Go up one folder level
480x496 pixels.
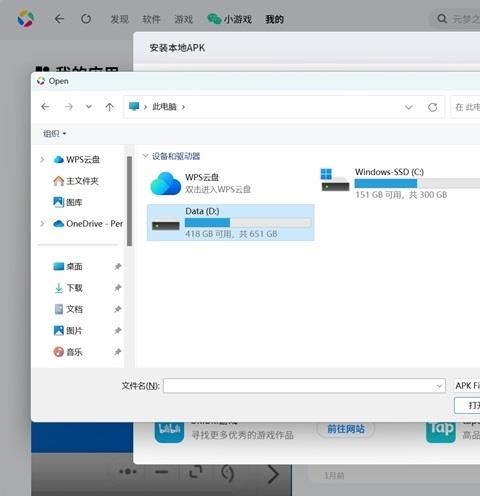tap(109, 107)
